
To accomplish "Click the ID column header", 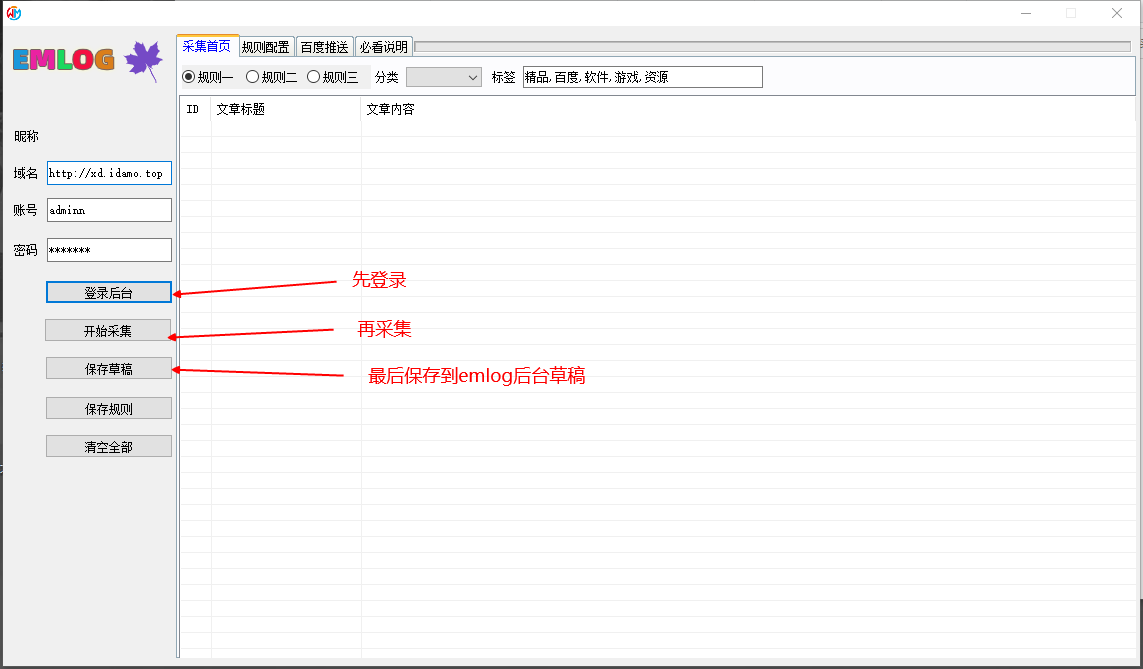I will tap(195, 109).
